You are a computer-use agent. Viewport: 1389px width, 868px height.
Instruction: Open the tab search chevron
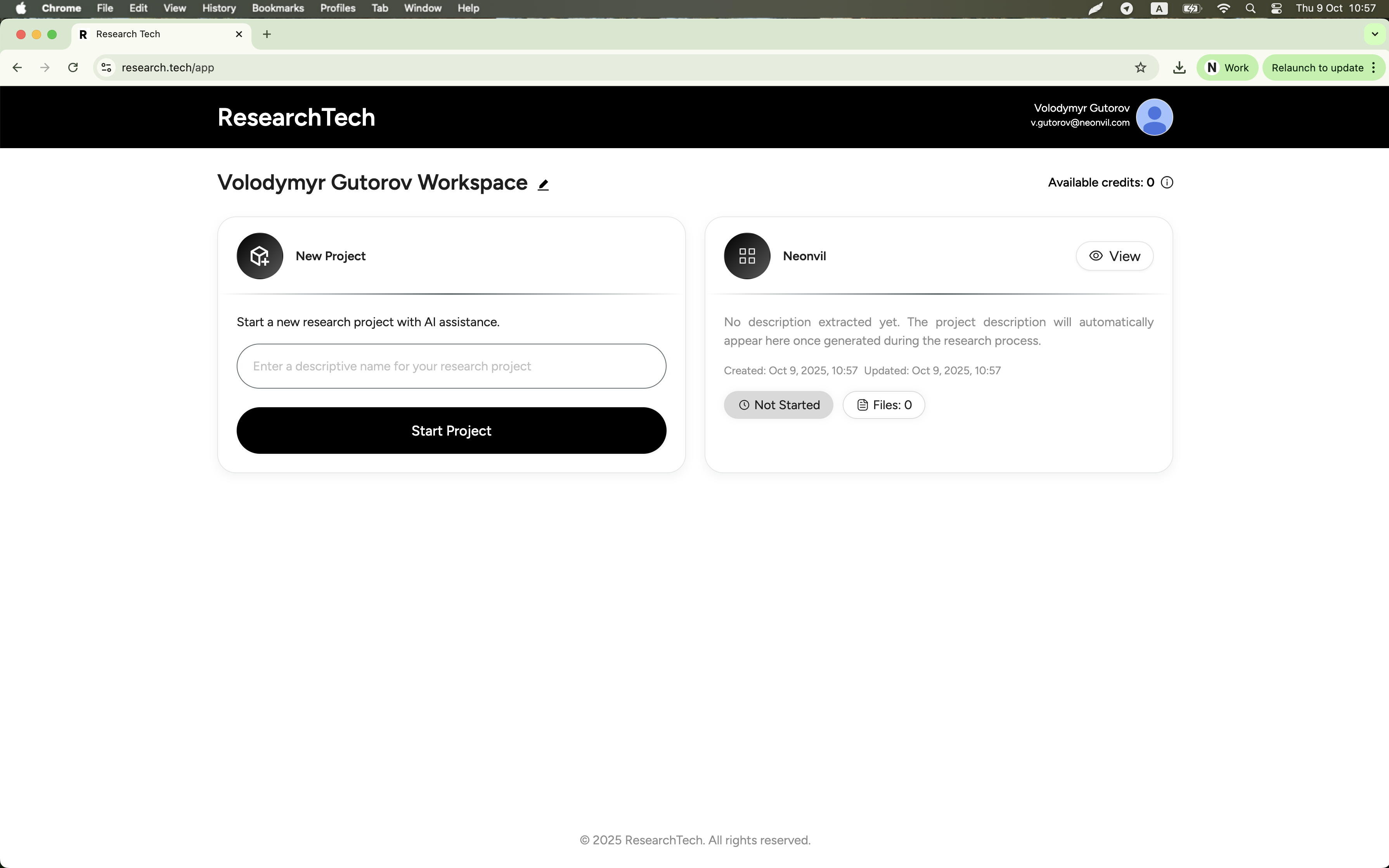point(1374,34)
